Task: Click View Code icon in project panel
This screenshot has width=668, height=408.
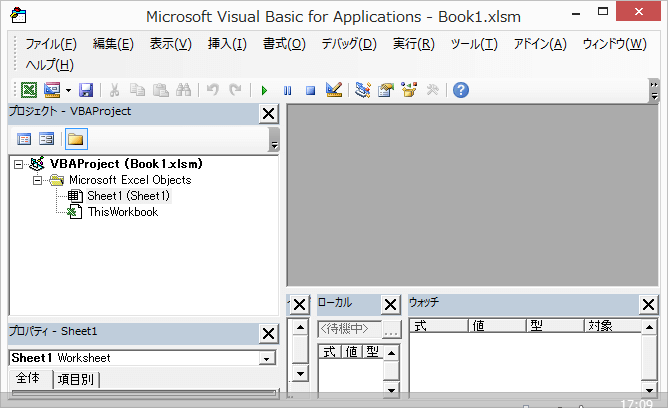Action: (24, 139)
